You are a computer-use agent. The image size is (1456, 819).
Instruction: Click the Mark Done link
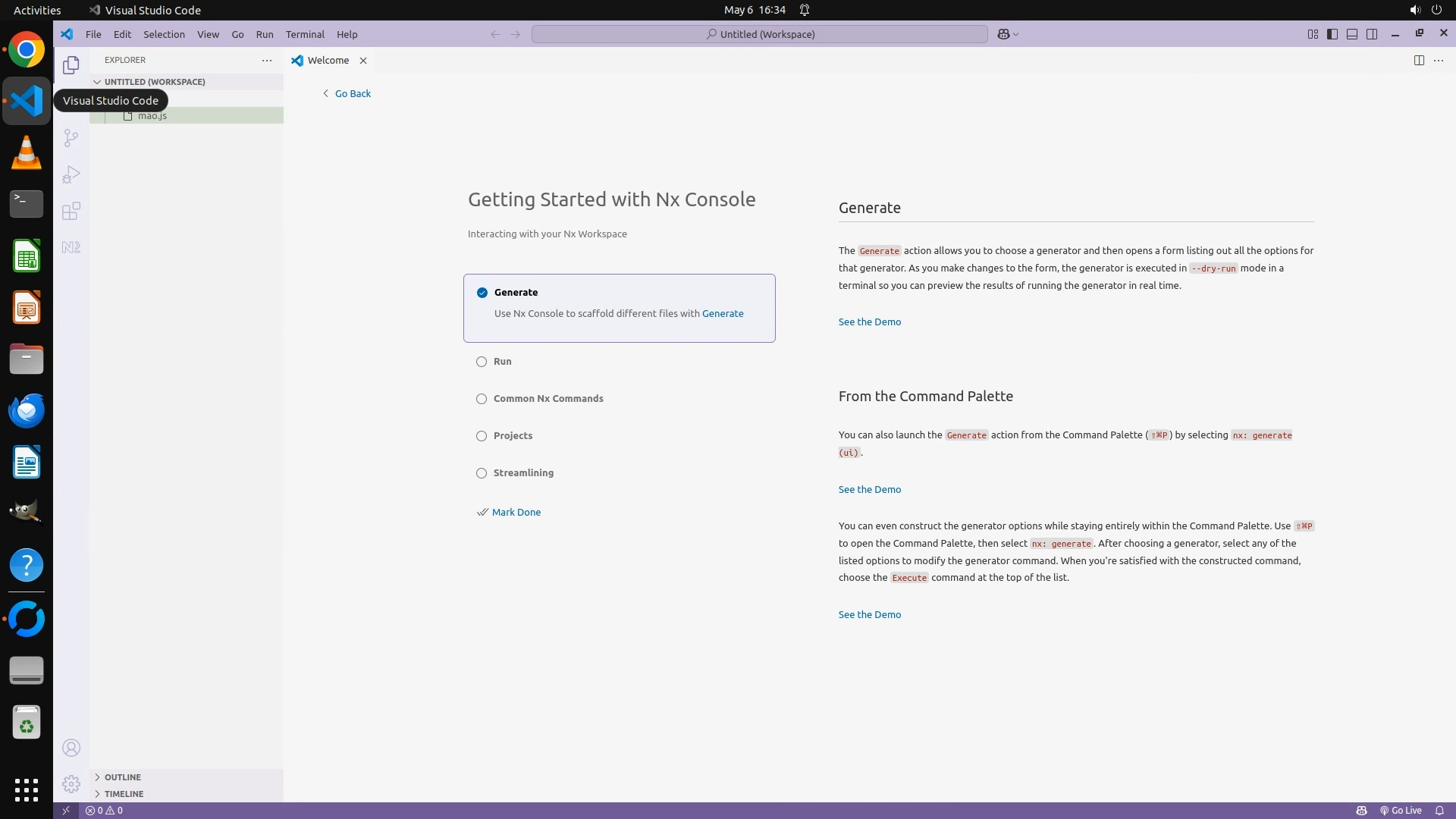(516, 512)
